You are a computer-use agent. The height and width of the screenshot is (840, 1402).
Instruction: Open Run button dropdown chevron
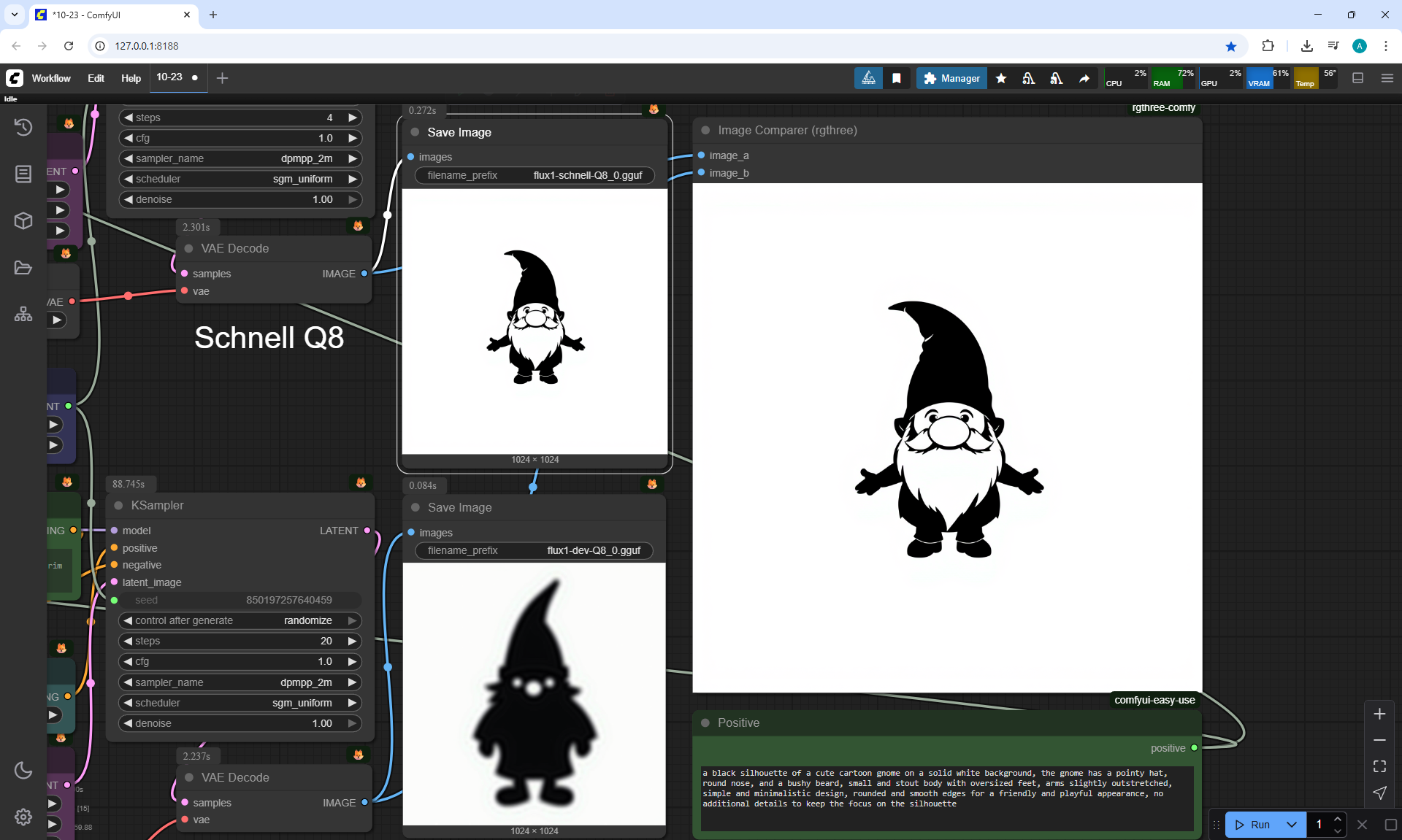click(1292, 825)
